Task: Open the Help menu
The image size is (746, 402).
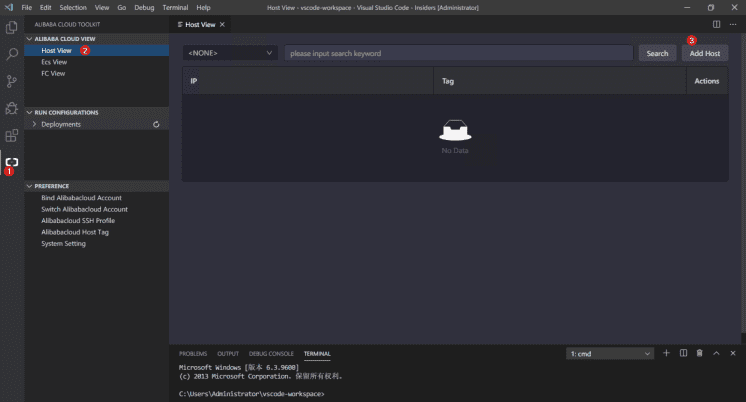Action: point(203,8)
